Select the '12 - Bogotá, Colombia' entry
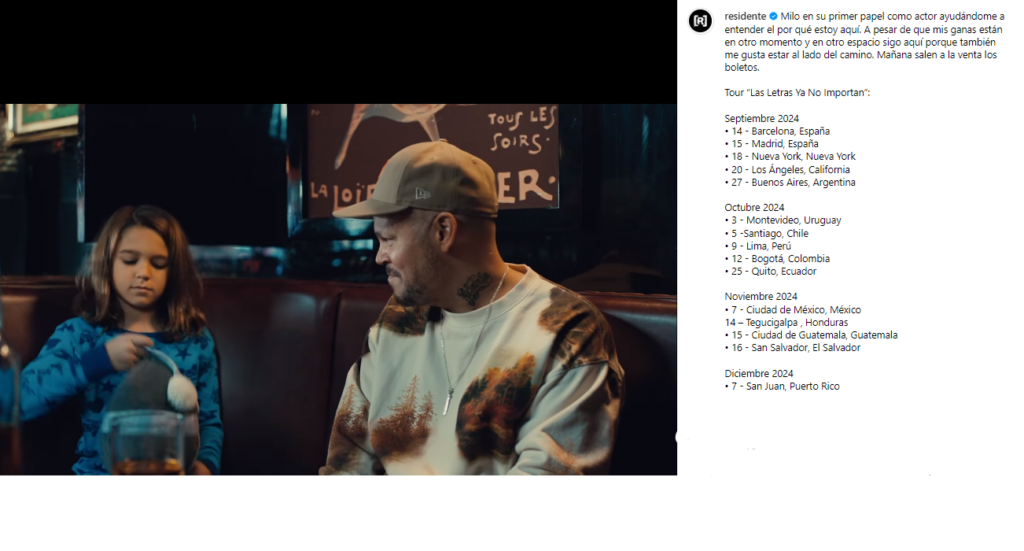Image resolution: width=1024 pixels, height=551 pixels. pyautogui.click(x=777, y=259)
